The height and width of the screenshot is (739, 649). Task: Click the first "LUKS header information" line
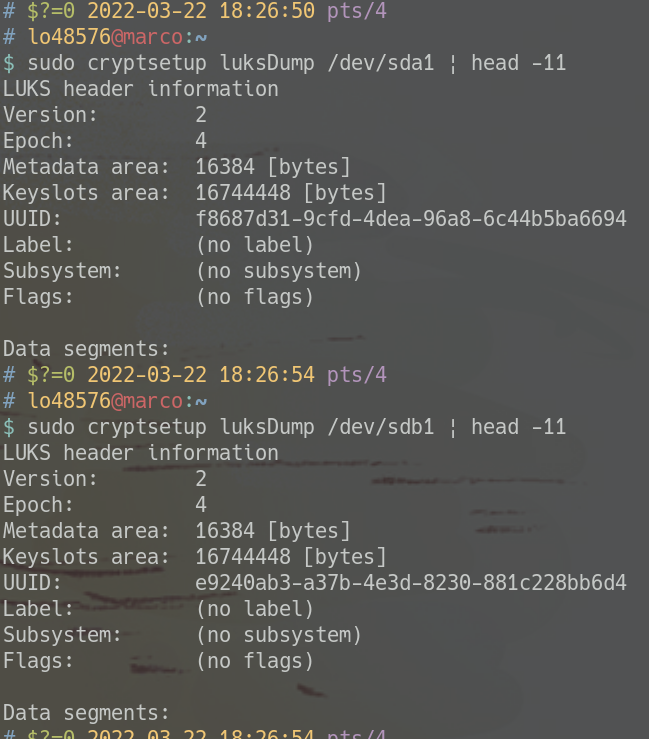click(141, 89)
